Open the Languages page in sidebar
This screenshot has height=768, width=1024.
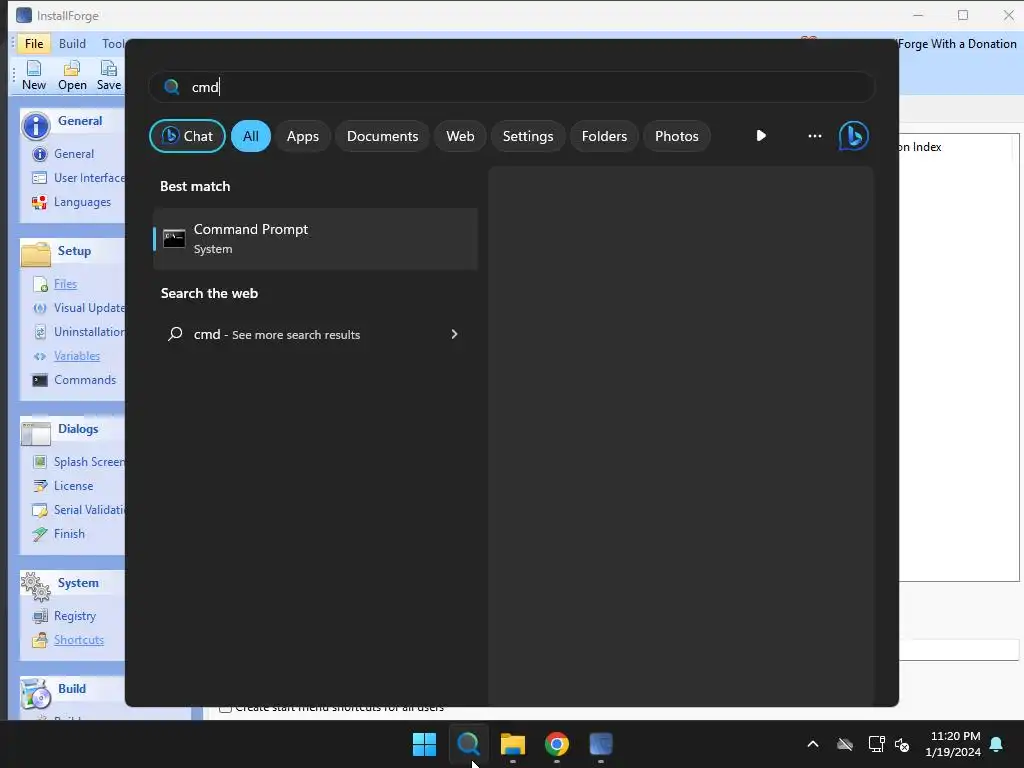pyautogui.click(x=72, y=202)
